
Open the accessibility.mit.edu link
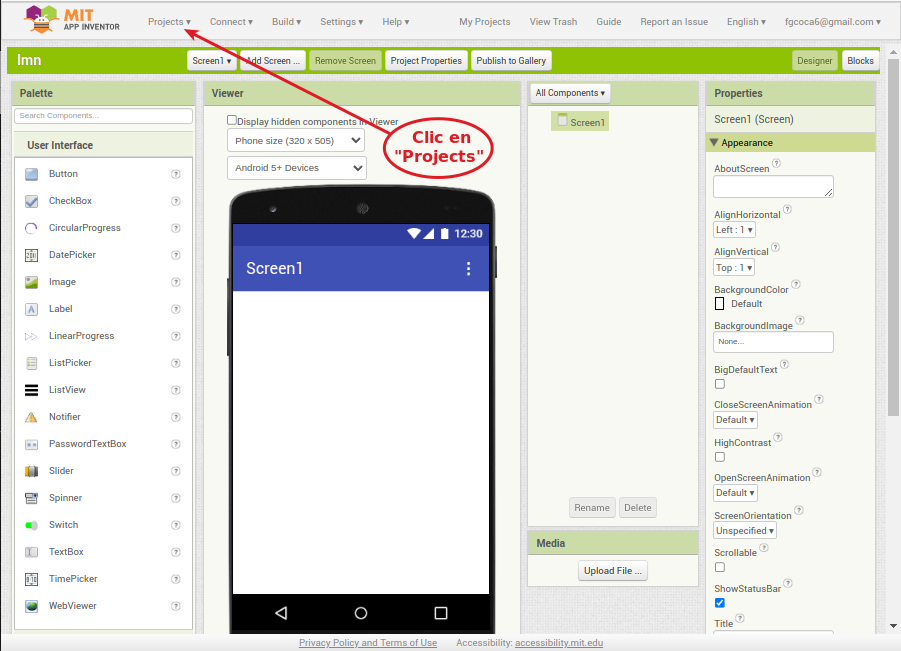click(x=559, y=643)
